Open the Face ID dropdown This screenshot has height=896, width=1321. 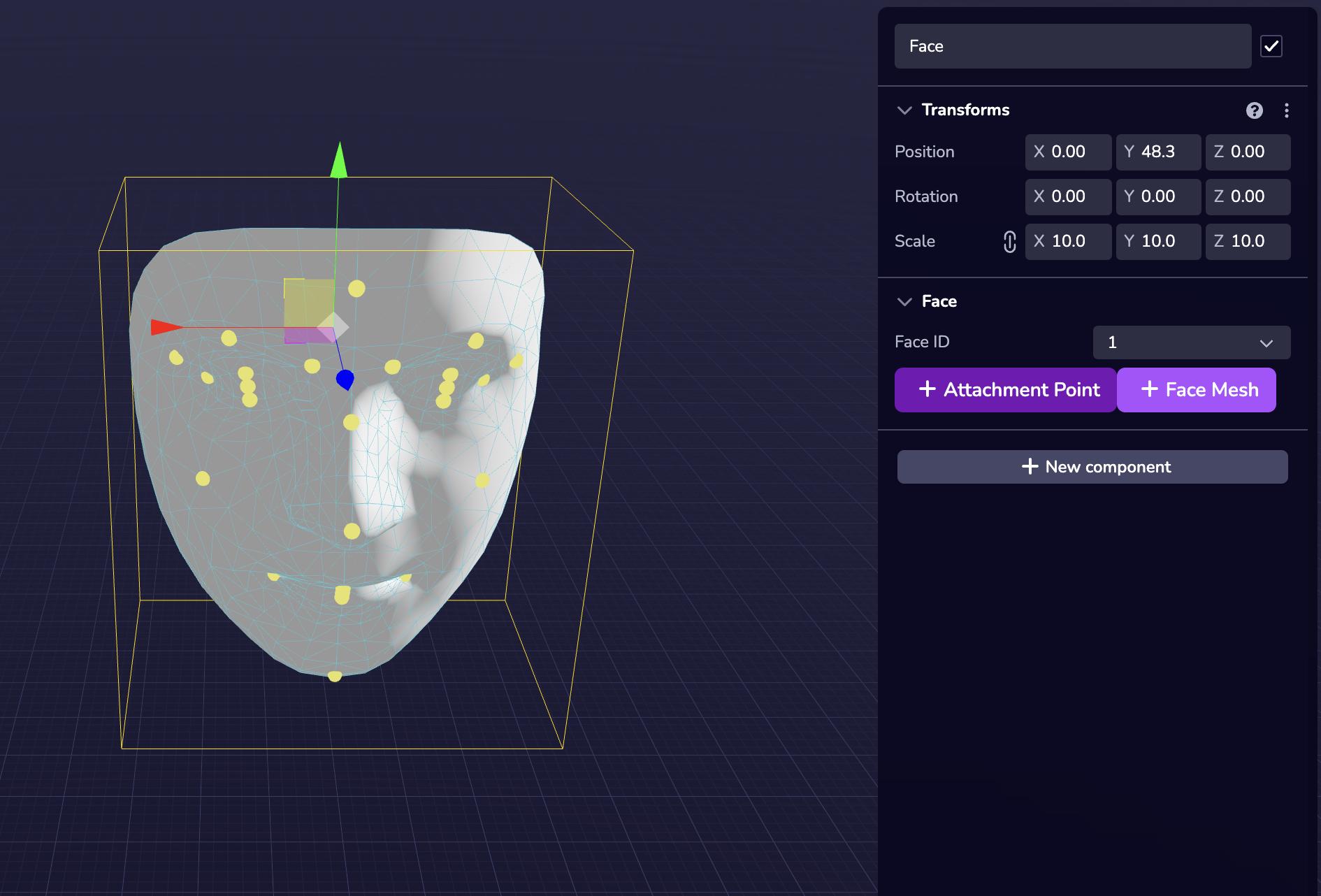coord(1191,342)
